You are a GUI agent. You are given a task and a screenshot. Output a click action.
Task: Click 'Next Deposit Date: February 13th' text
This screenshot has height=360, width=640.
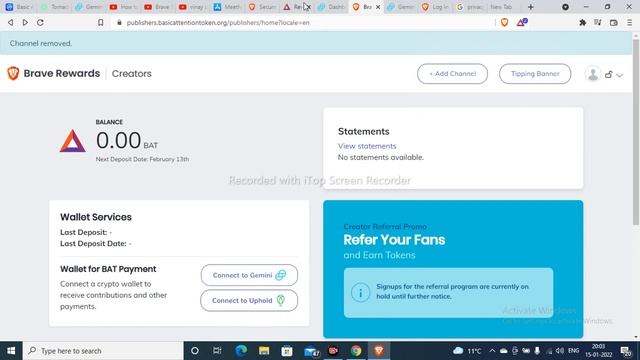[142, 159]
